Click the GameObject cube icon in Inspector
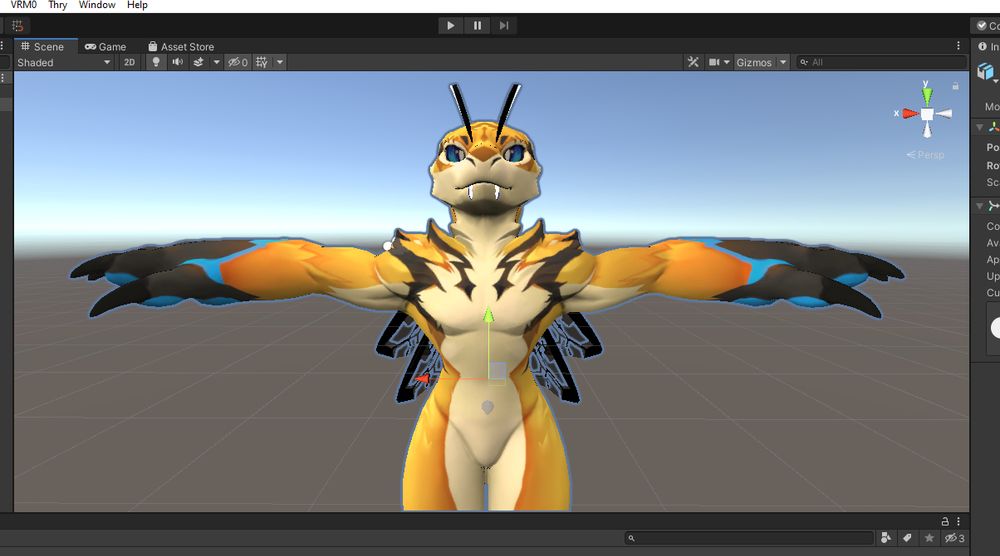 pyautogui.click(x=985, y=71)
